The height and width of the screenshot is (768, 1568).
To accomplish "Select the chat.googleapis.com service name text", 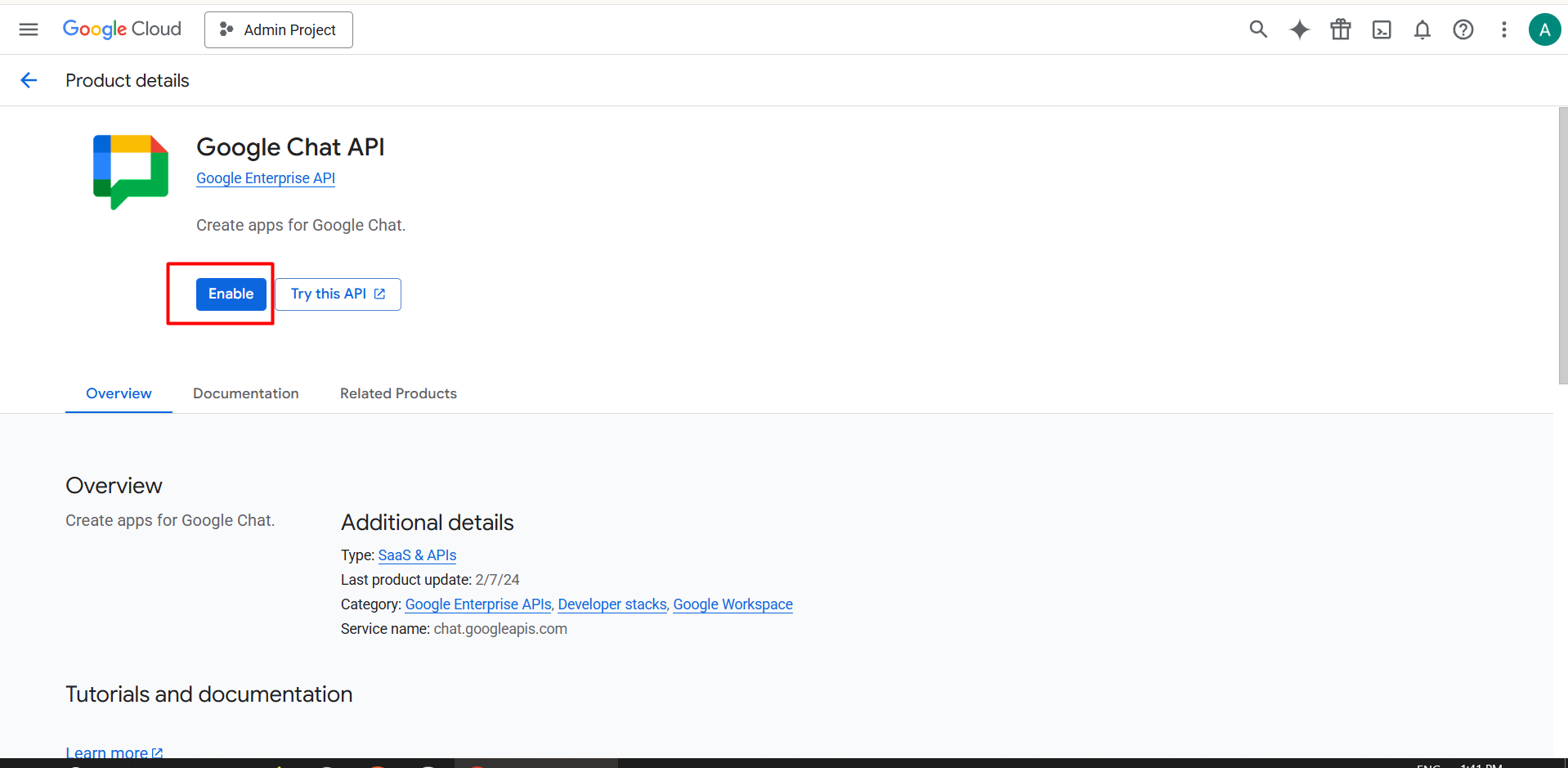I will (x=500, y=629).
